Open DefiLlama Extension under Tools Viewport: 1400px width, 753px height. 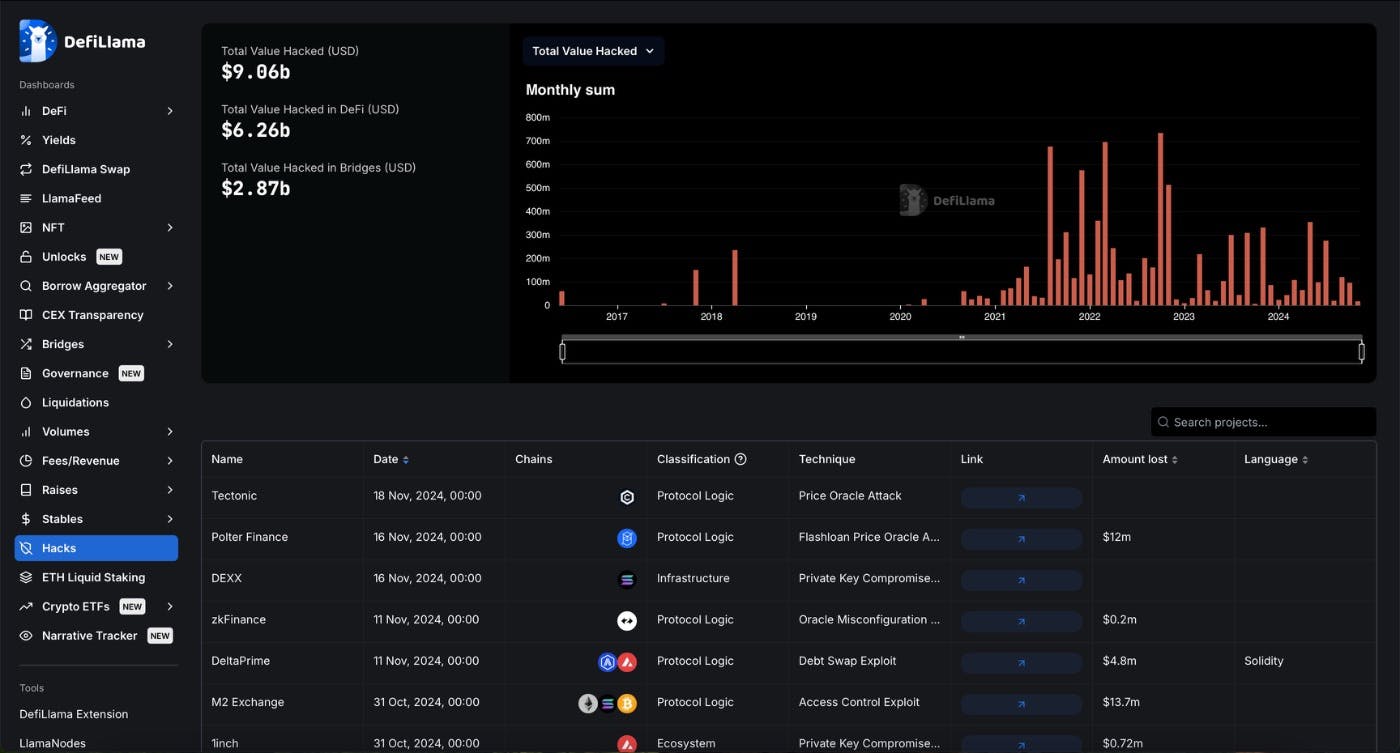coord(74,714)
